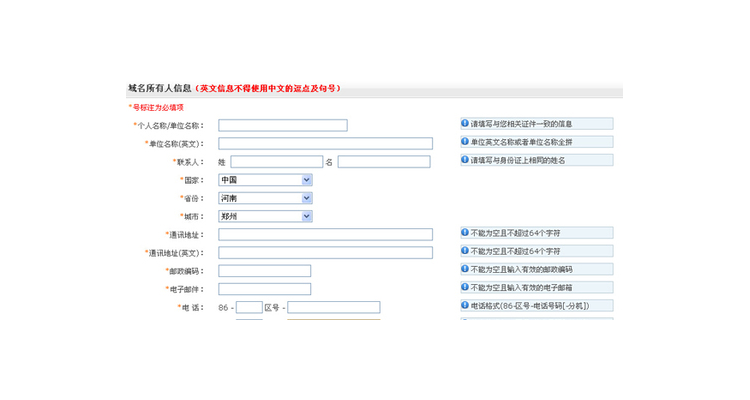This screenshot has width=750, height=400.
Task: Click info icon beside 电话格式 hint
Action: click(x=465, y=305)
